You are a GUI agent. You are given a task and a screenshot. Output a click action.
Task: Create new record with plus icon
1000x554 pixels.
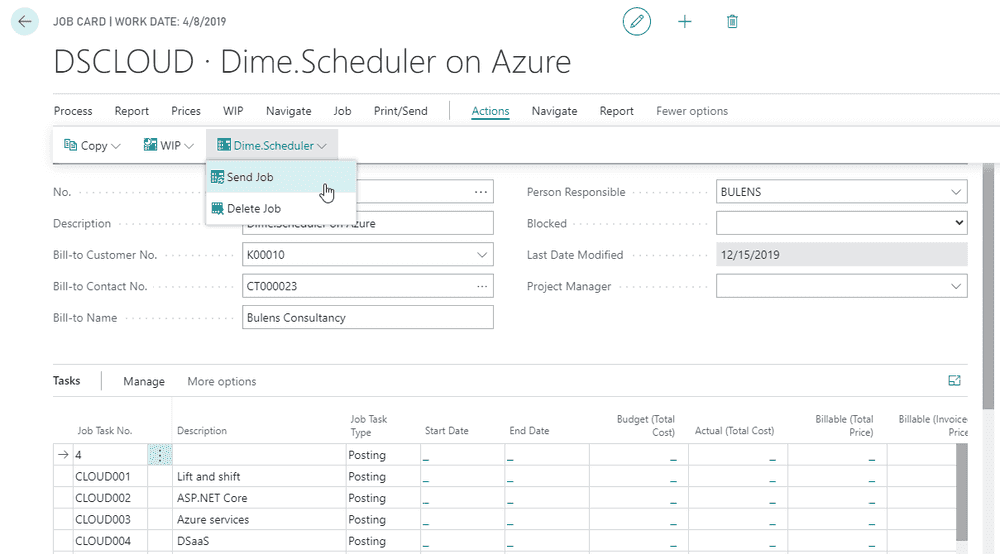684,22
